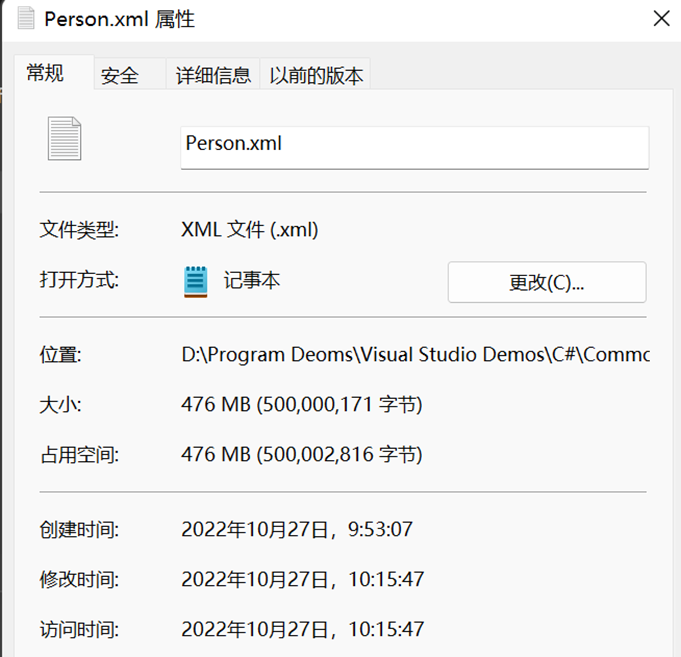Click the large document file icon
This screenshot has height=657, width=681.
64,139
